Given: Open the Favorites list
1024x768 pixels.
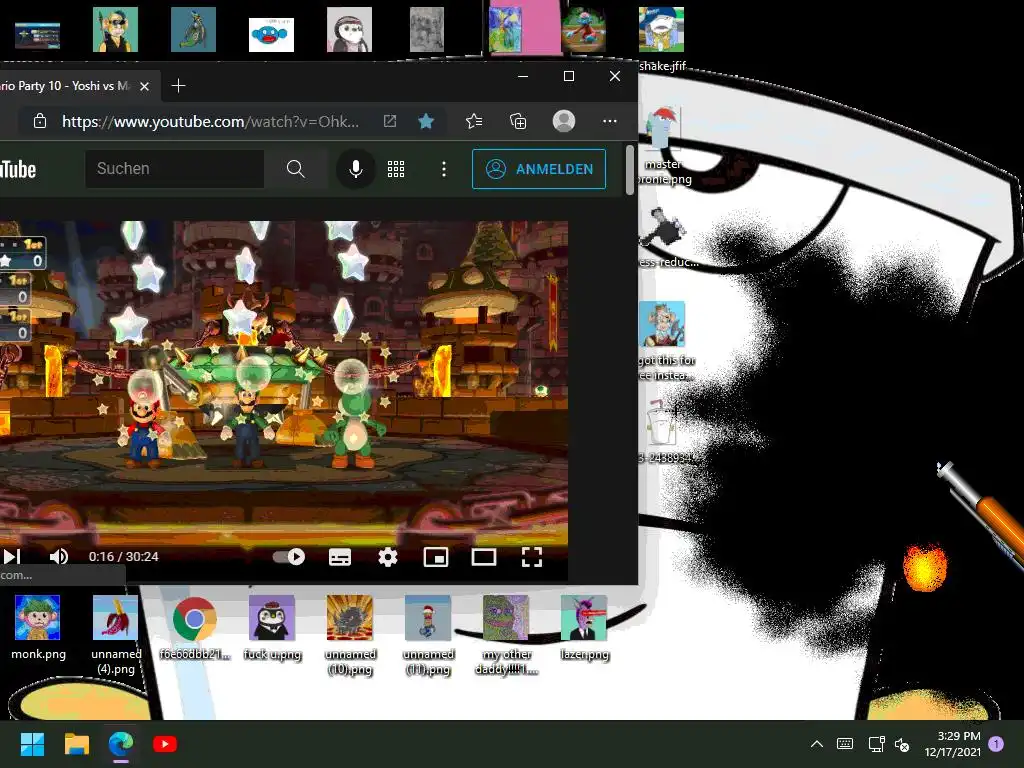Looking at the screenshot, I should point(474,121).
